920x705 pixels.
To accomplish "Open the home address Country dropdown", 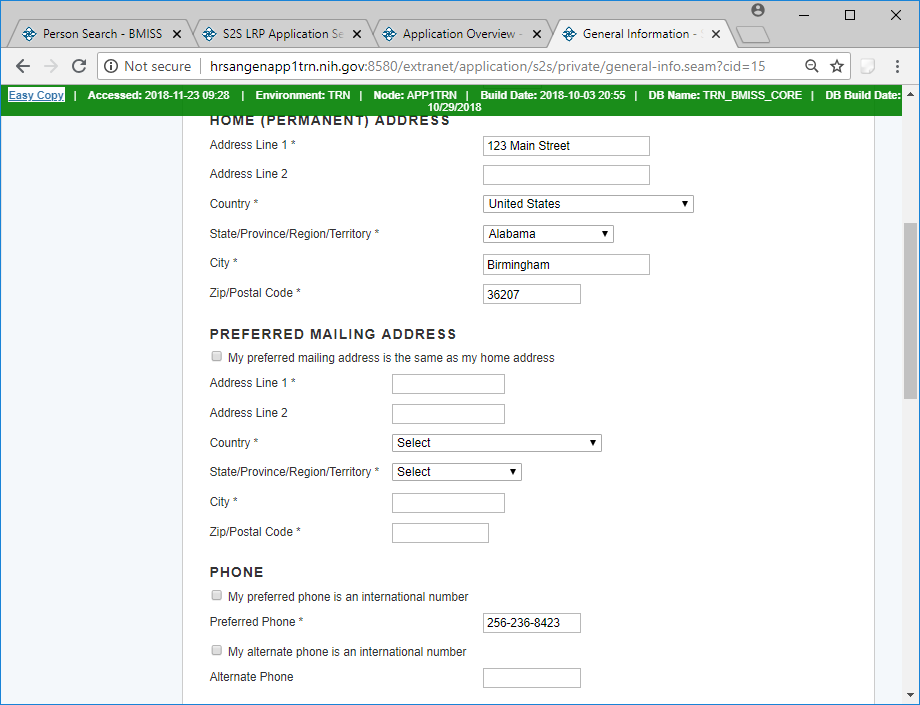I will tap(588, 204).
